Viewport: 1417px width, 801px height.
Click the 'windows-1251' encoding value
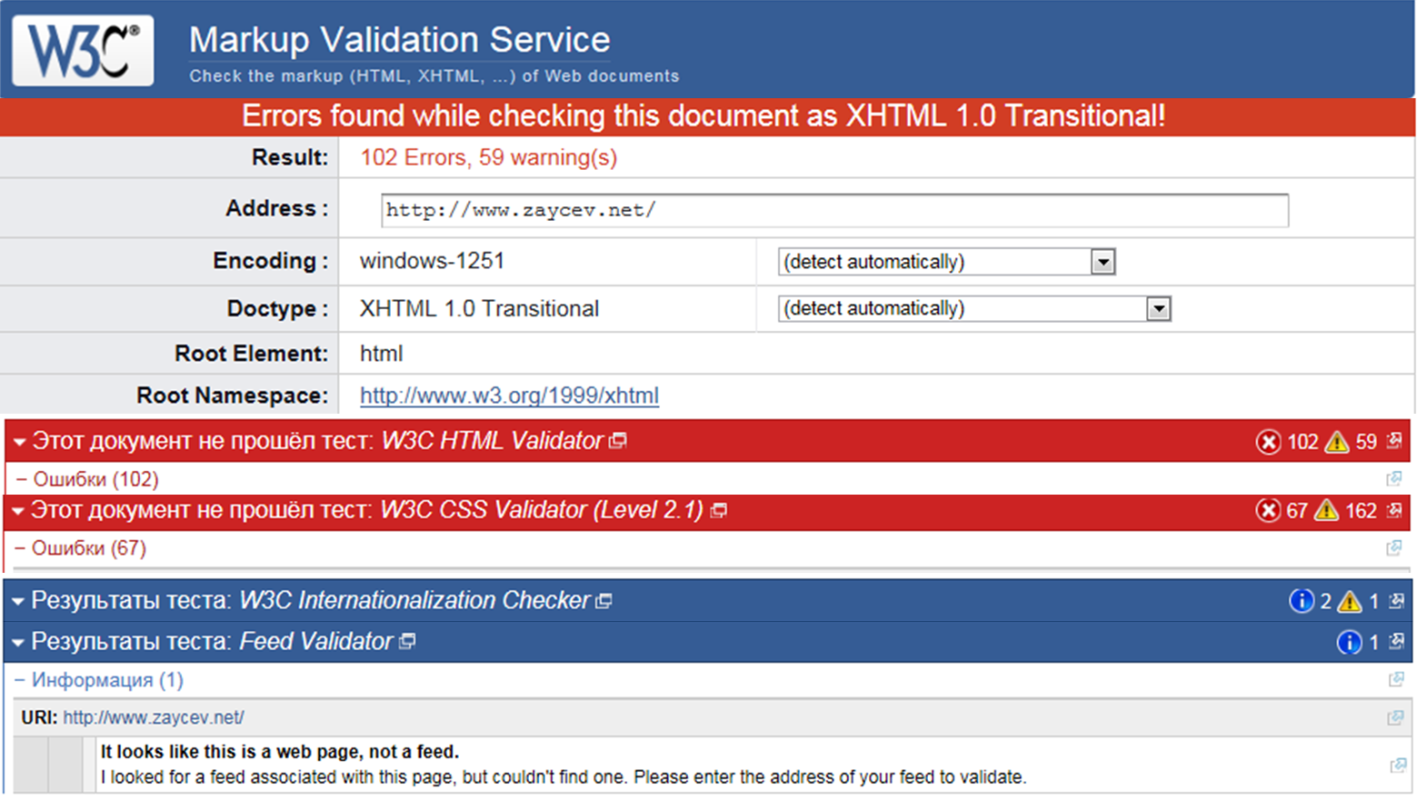[432, 261]
